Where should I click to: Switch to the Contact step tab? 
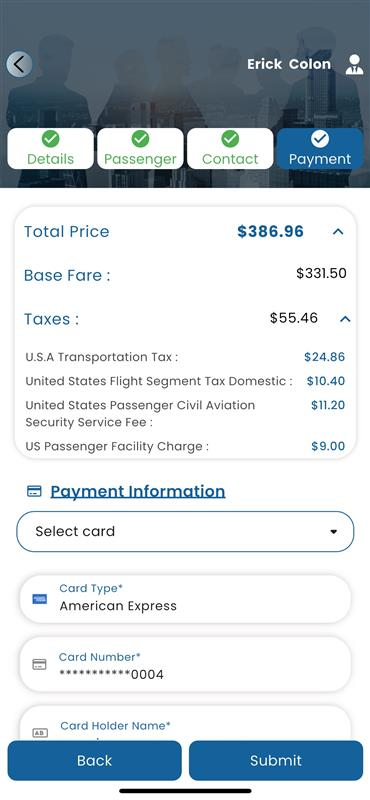230,148
